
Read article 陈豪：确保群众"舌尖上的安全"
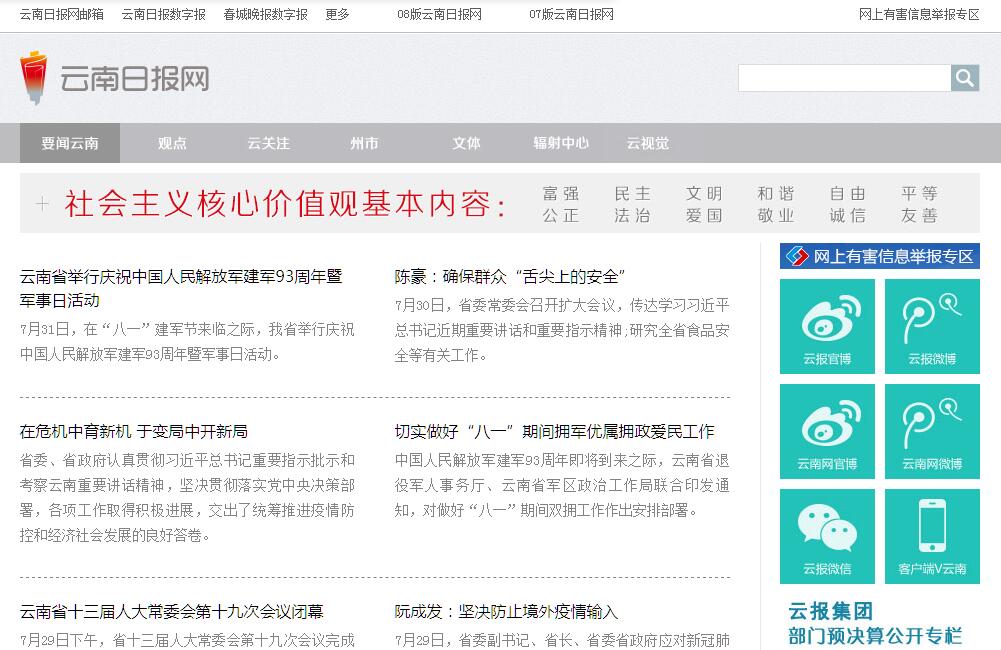[509, 276]
